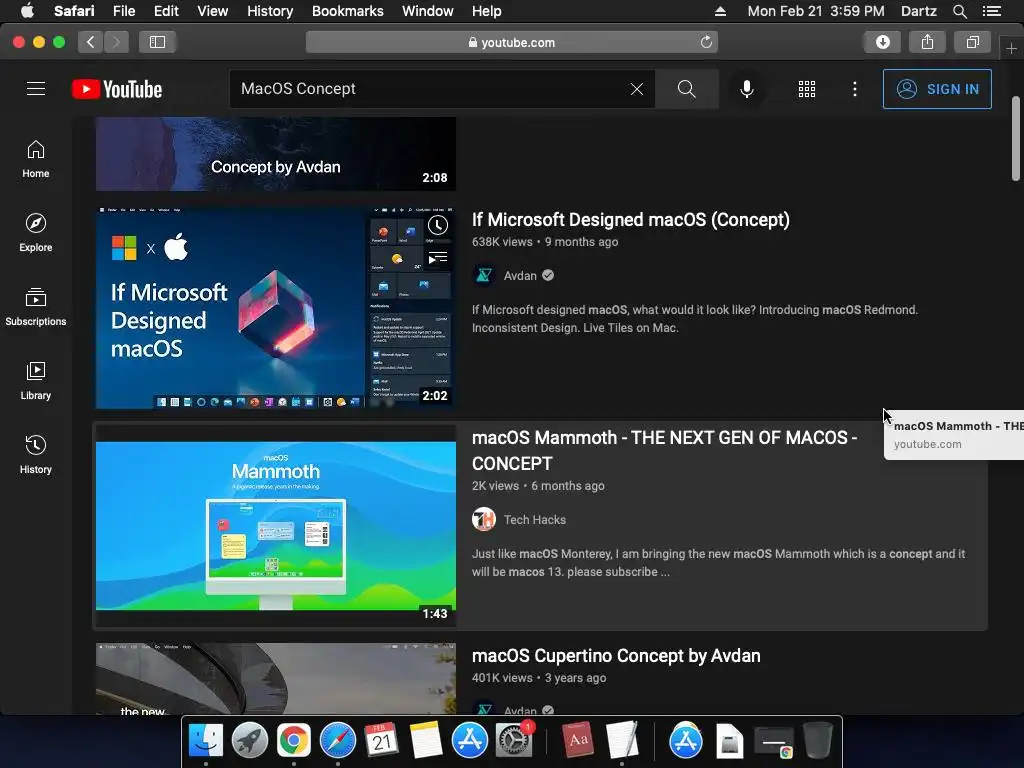Viewport: 1024px width, 768px height.
Task: Show Safari downloads
Action: [882, 42]
